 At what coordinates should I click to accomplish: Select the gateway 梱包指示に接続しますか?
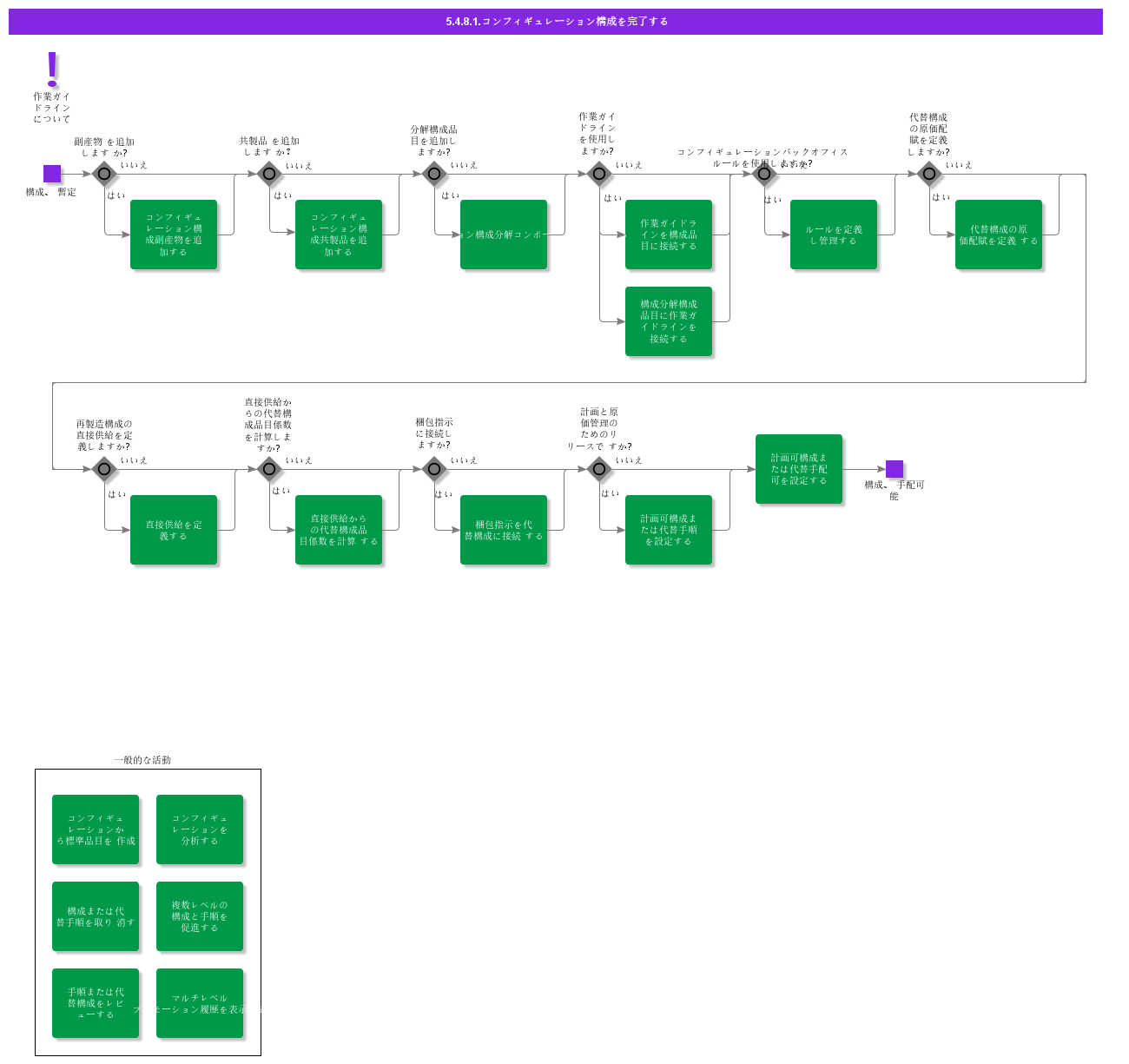pos(434,469)
